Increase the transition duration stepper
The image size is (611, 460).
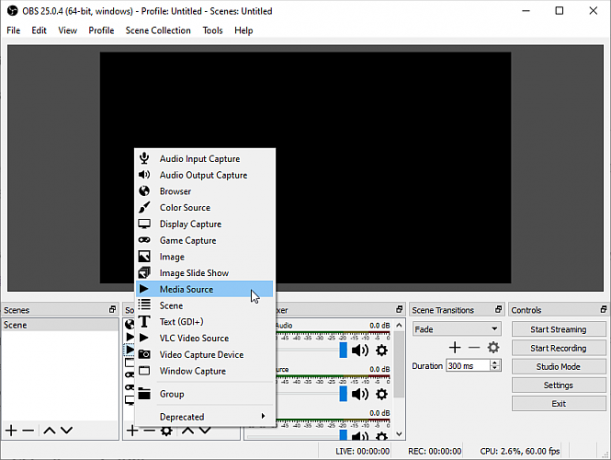coord(495,363)
